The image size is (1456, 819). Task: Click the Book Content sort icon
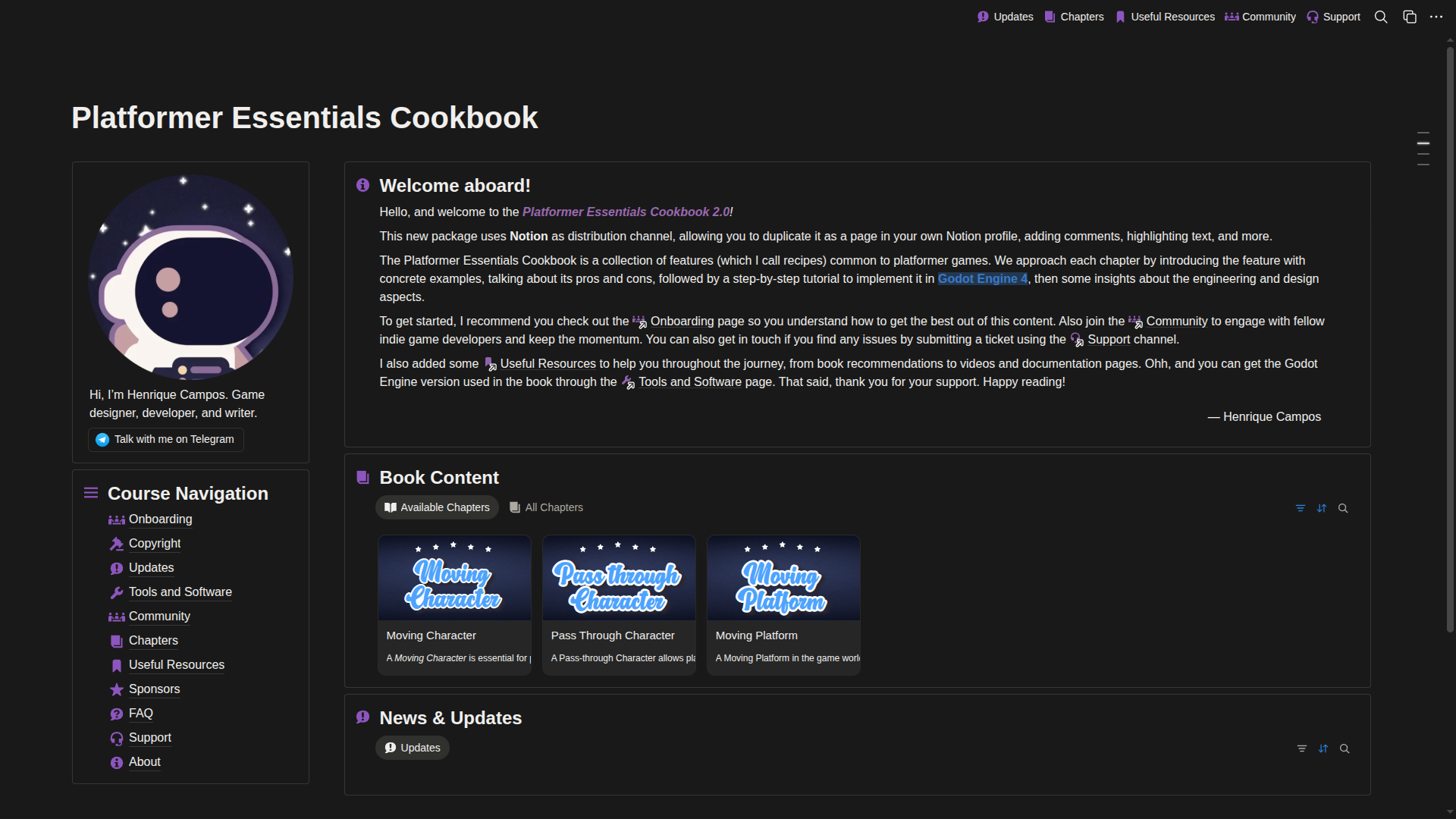click(x=1322, y=508)
